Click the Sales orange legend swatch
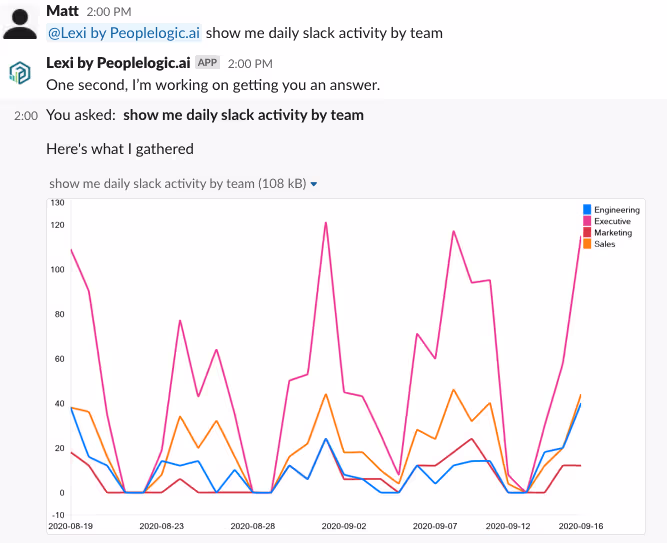 587,244
